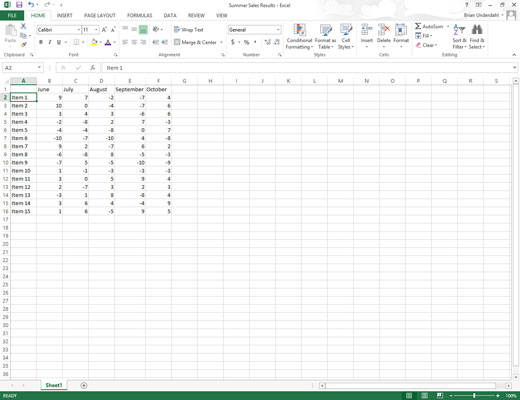Expand Font Color options arrow
Screen dimensions: 520x400
(x=114, y=42)
